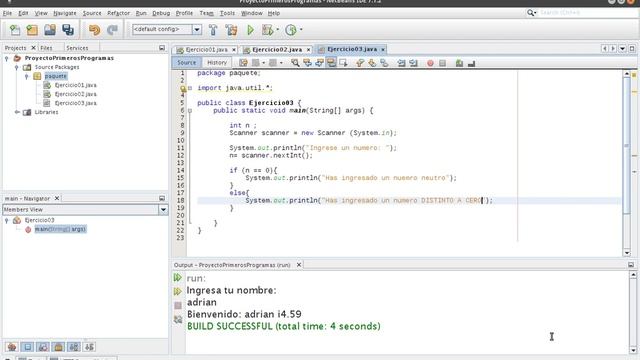Select main(String[] args) in Navigator
Screen dimensions: 640x360
[60, 229]
